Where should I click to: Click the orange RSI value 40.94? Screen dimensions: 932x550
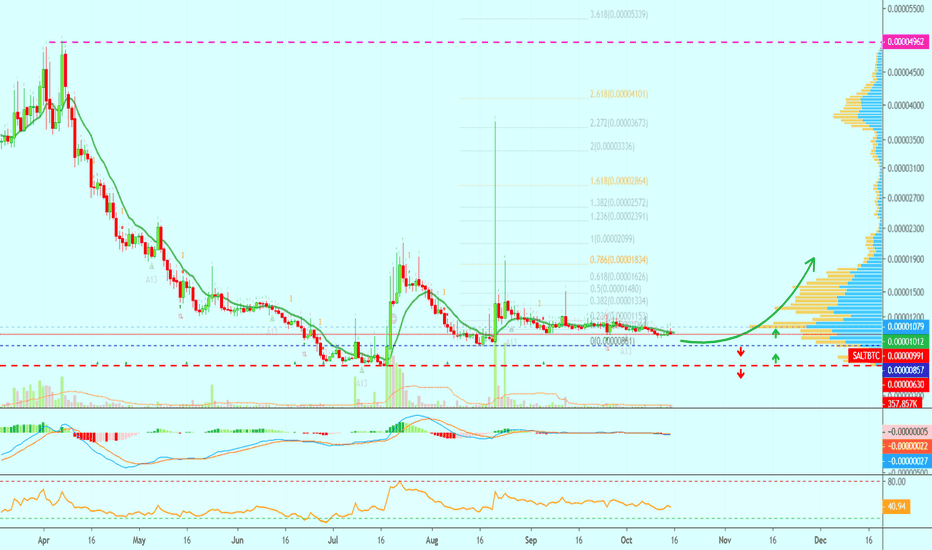(x=896, y=507)
